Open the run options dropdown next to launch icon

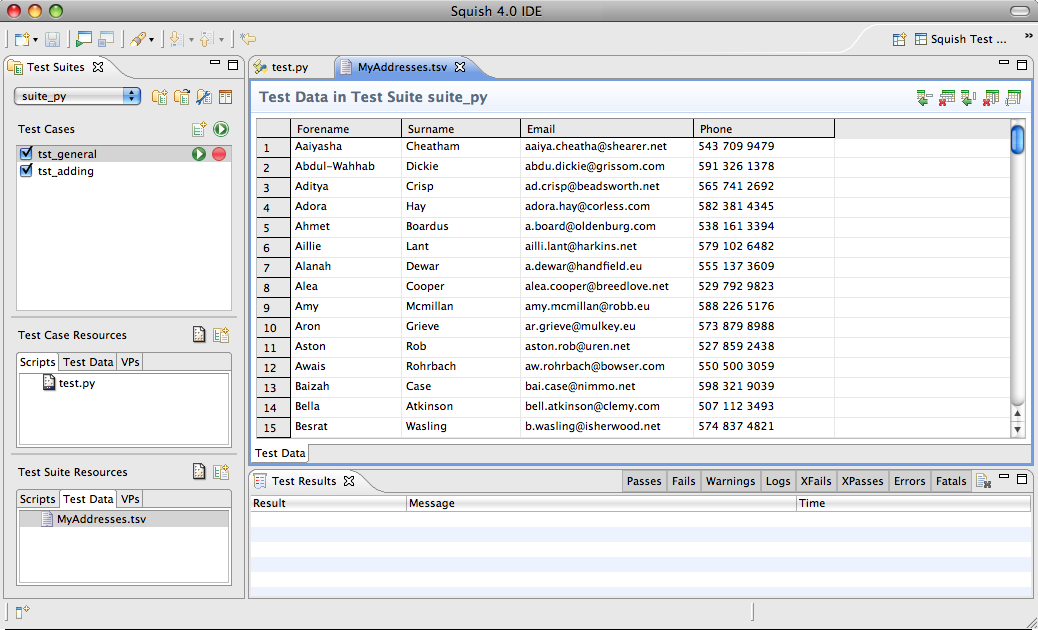151,40
